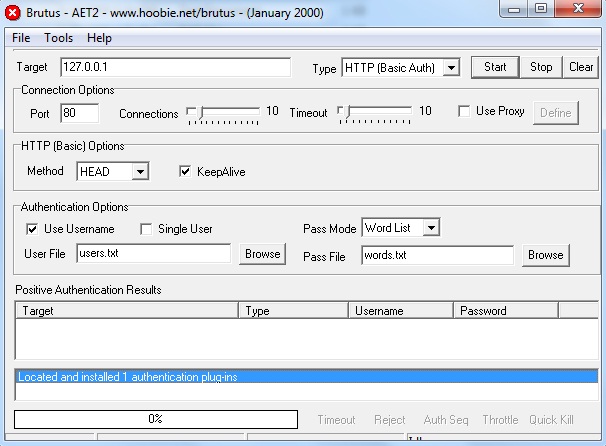Click the HEAD method combo box

tap(113, 171)
